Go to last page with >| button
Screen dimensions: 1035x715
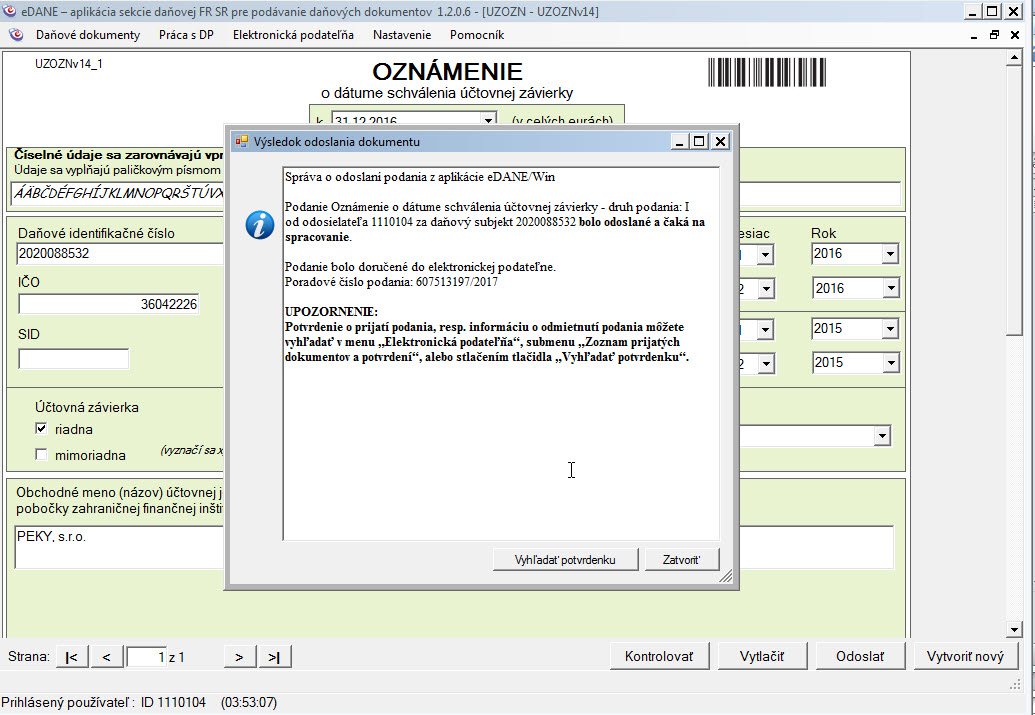click(275, 657)
